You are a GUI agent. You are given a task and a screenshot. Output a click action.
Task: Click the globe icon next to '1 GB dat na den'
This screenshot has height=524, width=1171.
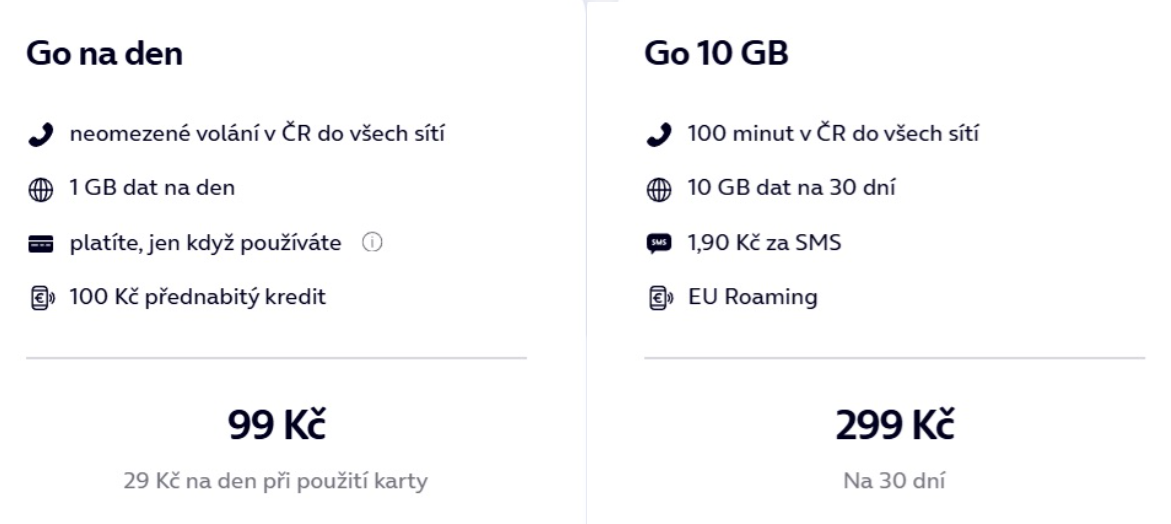[x=40, y=190]
